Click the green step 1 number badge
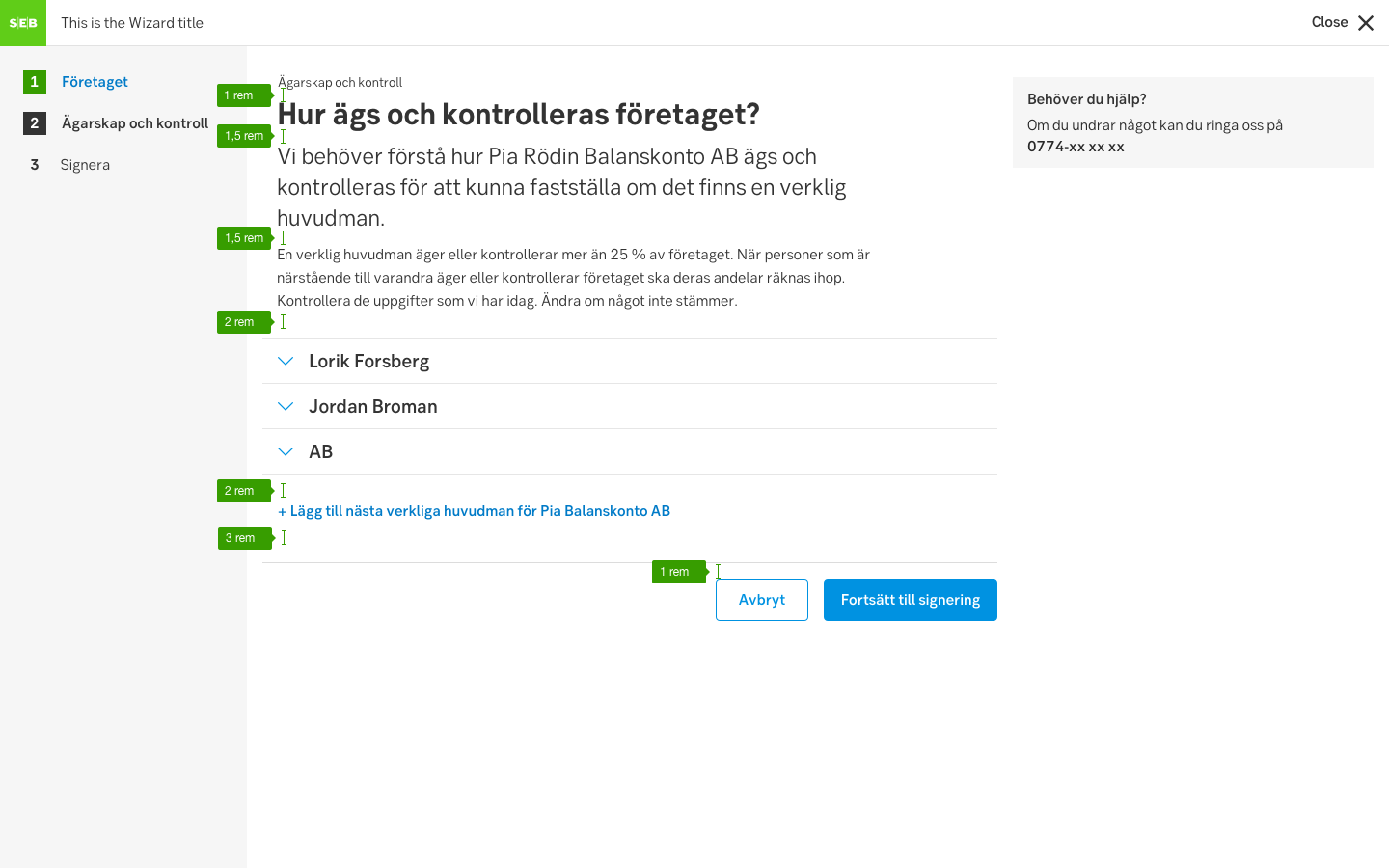 click(x=35, y=82)
